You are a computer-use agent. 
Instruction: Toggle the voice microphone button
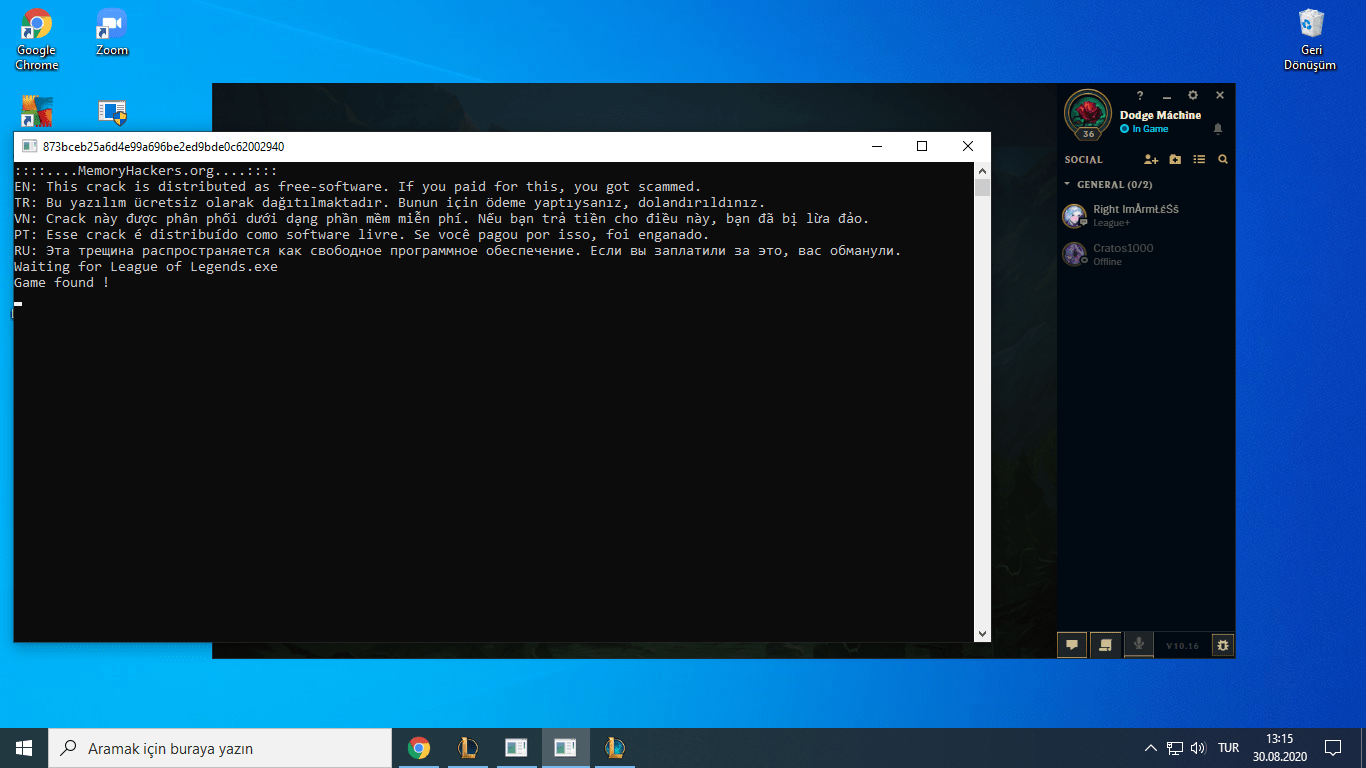point(1138,645)
